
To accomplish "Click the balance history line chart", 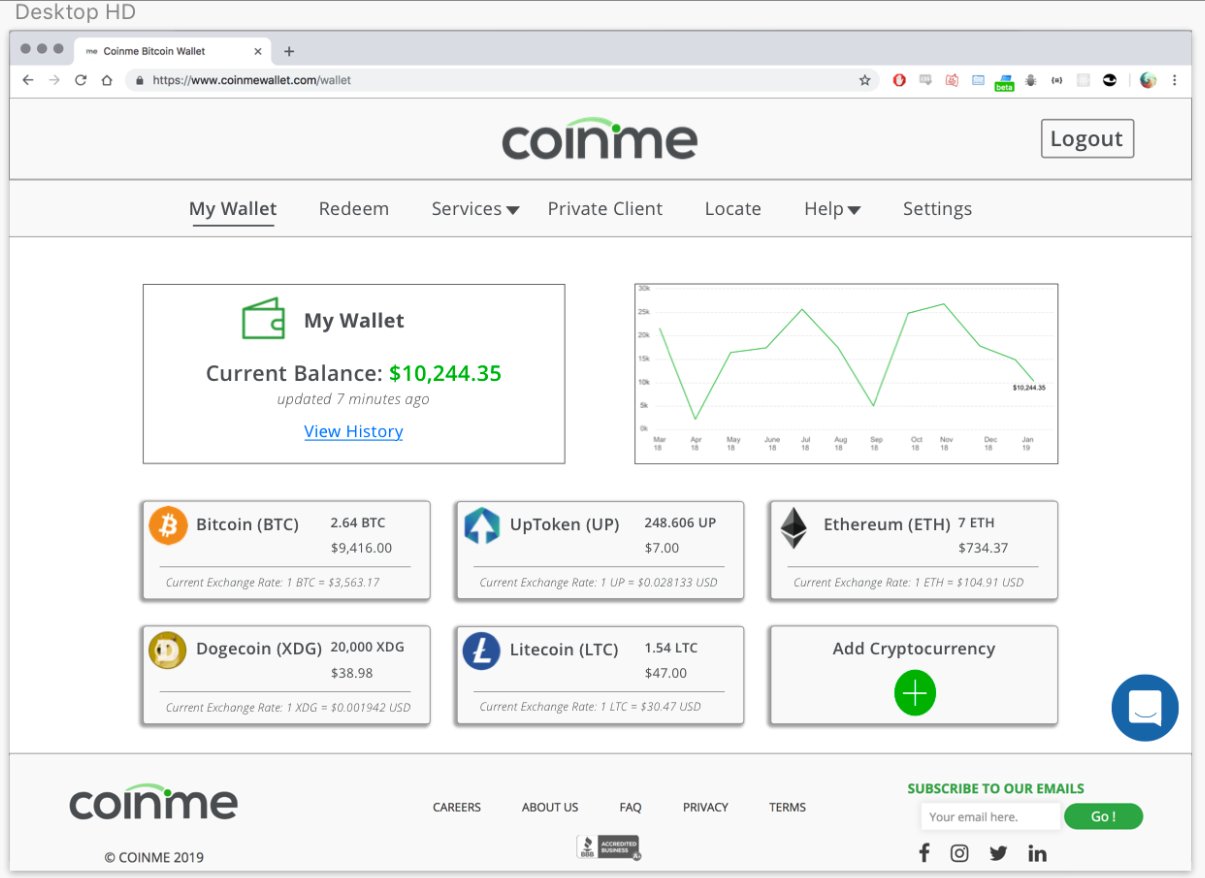I will 846,374.
